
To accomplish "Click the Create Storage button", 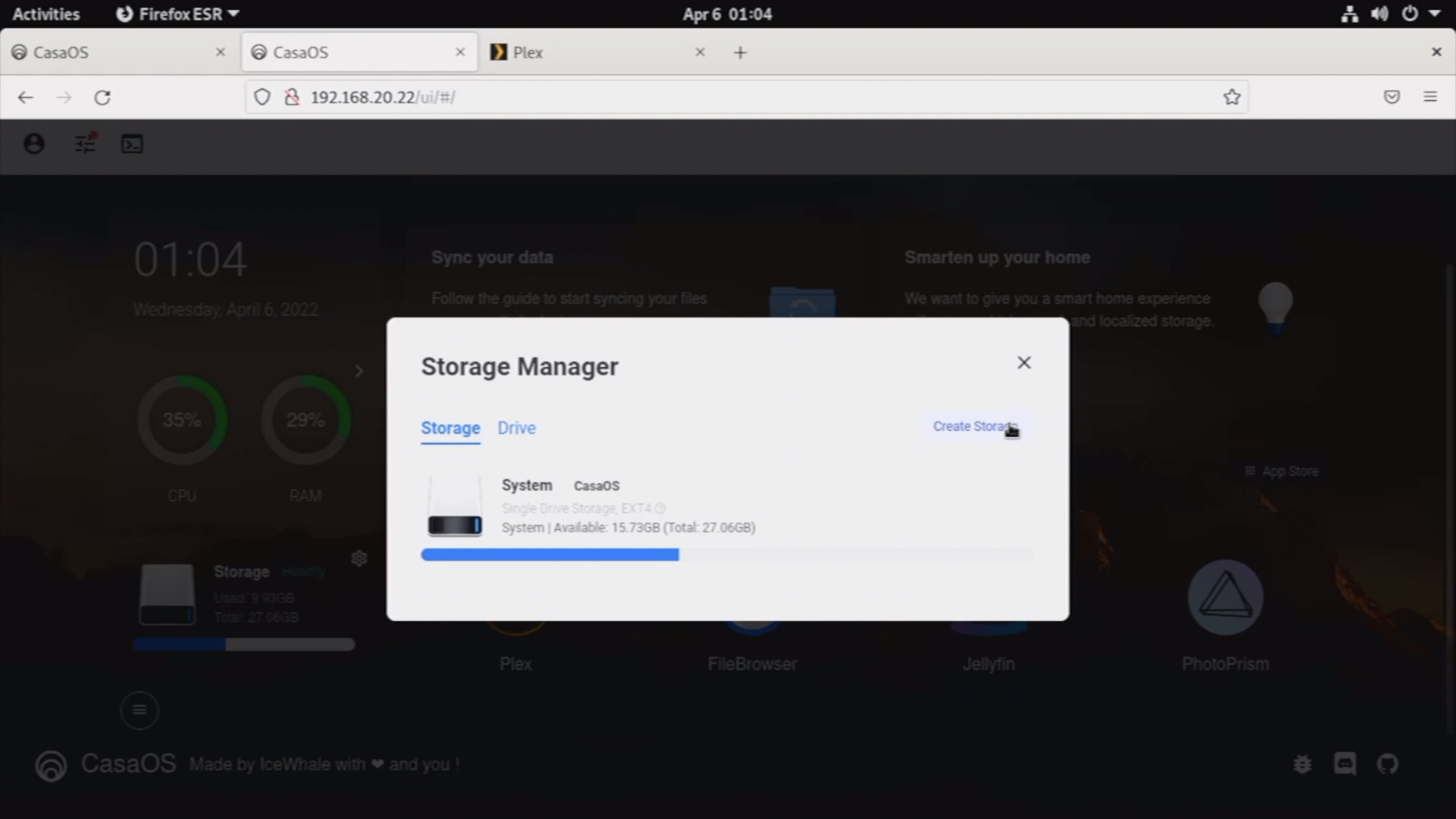I will pyautogui.click(x=975, y=427).
